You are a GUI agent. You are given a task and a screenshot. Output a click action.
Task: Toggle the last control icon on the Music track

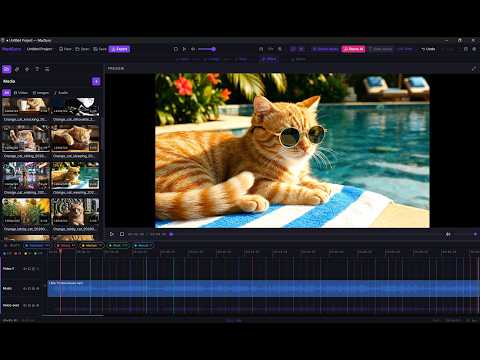coord(38,289)
